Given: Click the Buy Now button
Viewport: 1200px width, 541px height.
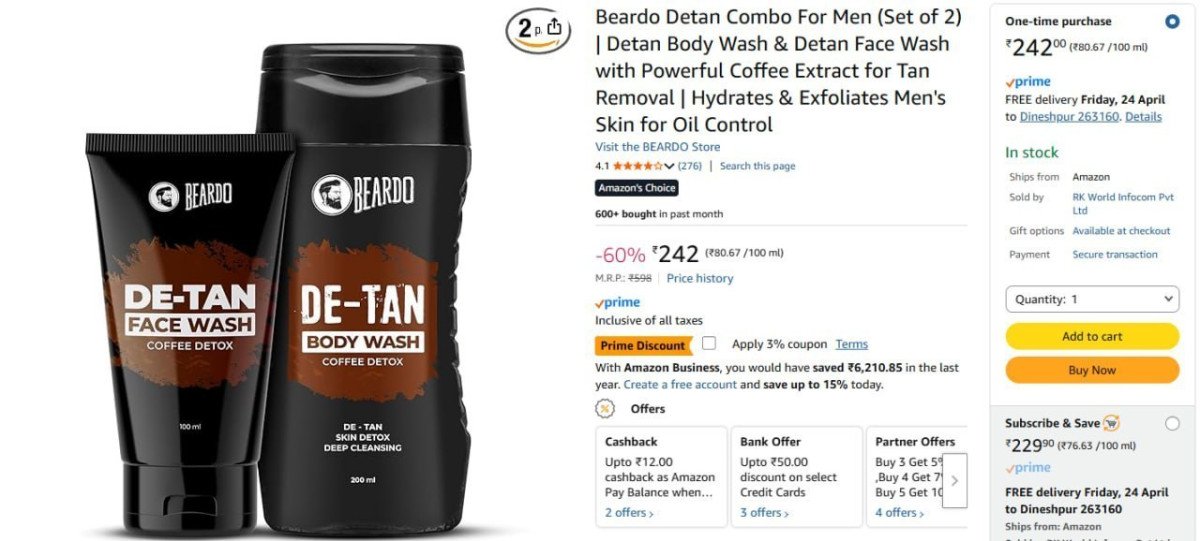Looking at the screenshot, I should (1092, 370).
